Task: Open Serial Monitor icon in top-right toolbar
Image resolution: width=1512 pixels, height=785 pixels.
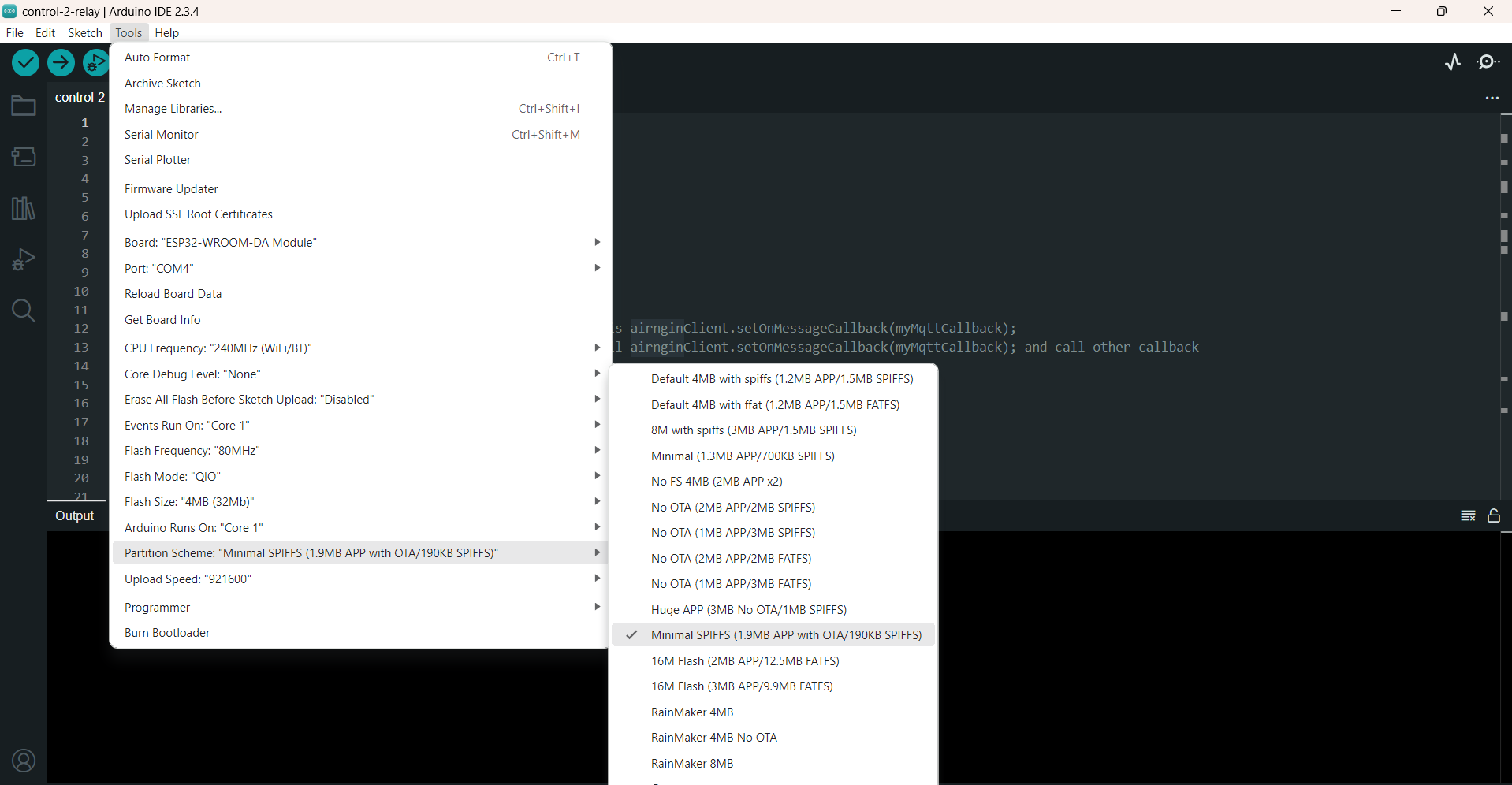Action: (1488, 62)
